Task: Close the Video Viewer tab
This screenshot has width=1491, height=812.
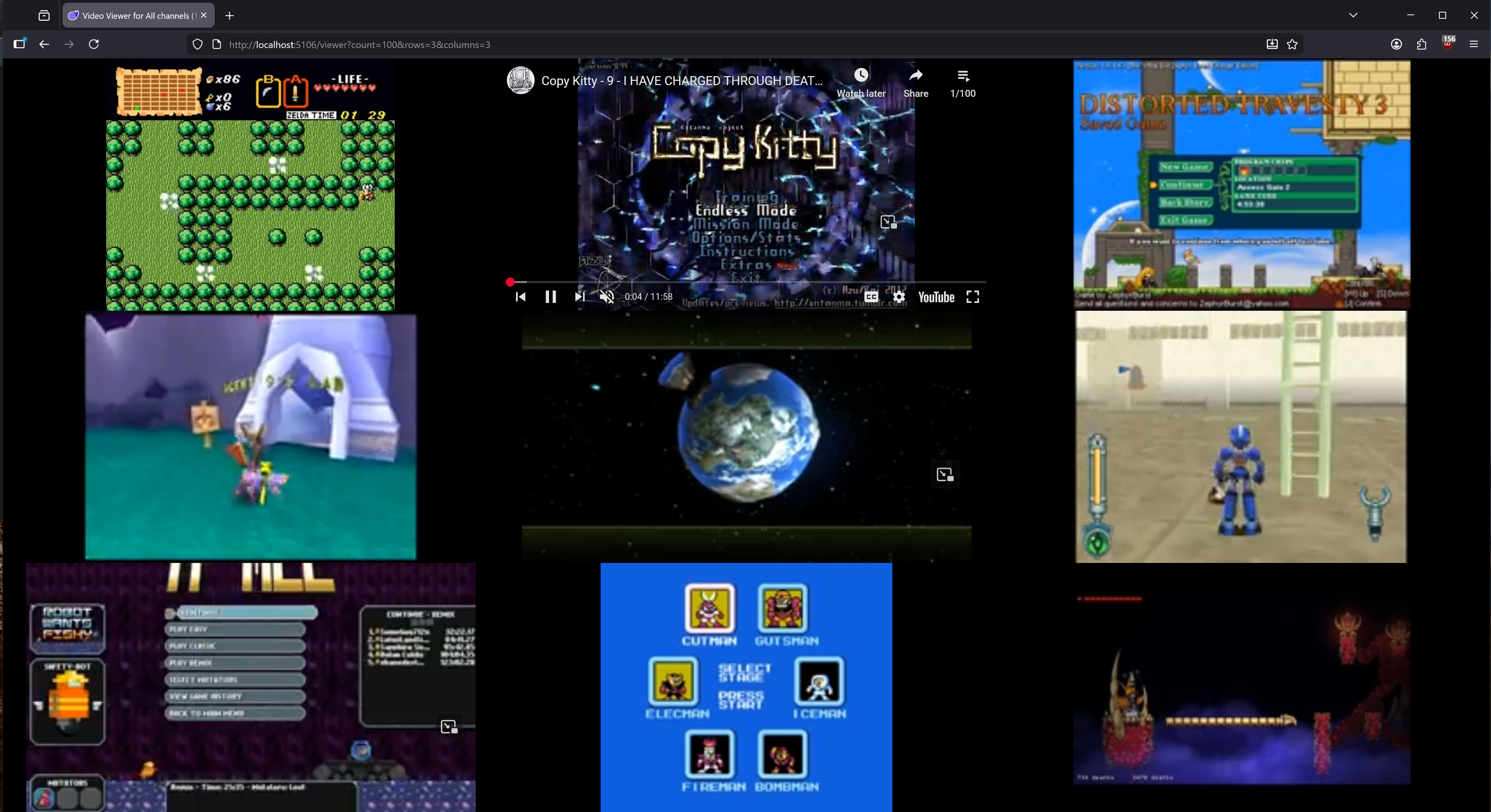Action: [x=204, y=16]
